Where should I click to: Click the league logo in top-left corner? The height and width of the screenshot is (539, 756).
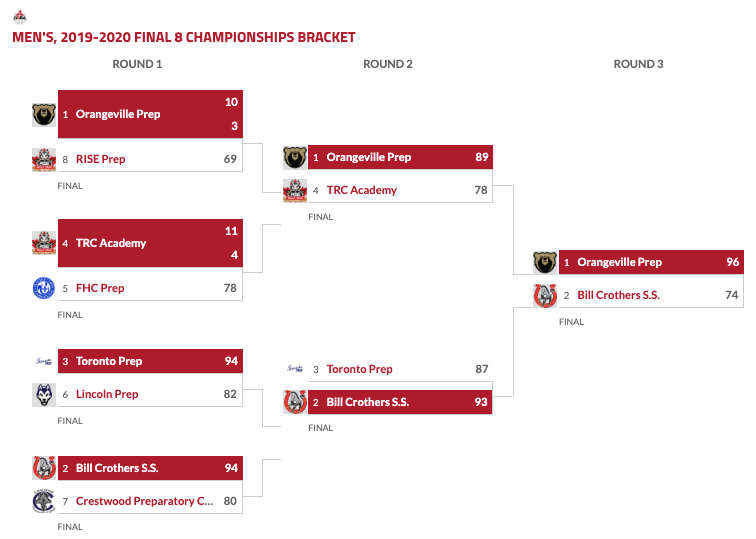click(x=20, y=16)
